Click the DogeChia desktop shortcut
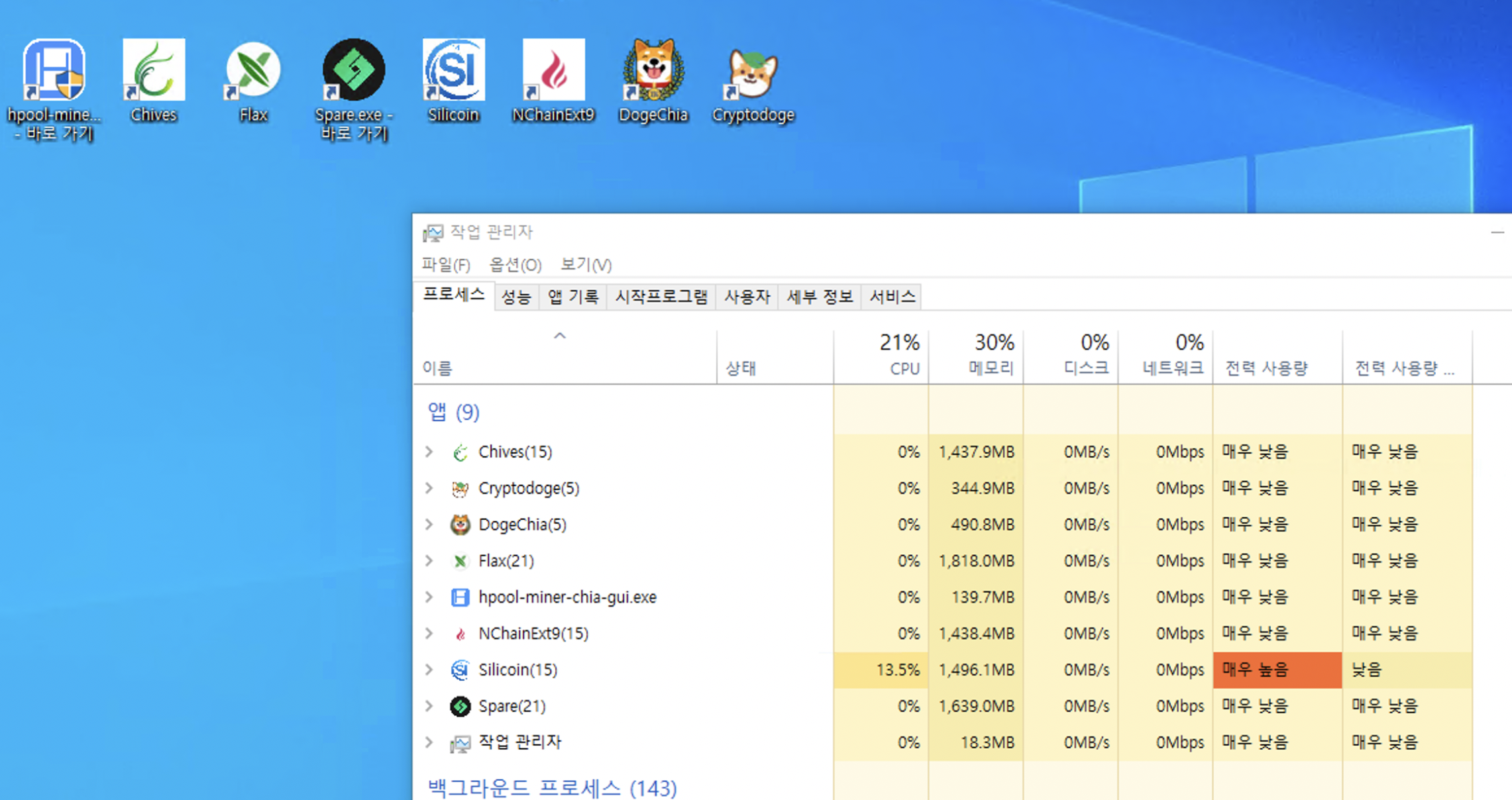 (x=653, y=71)
